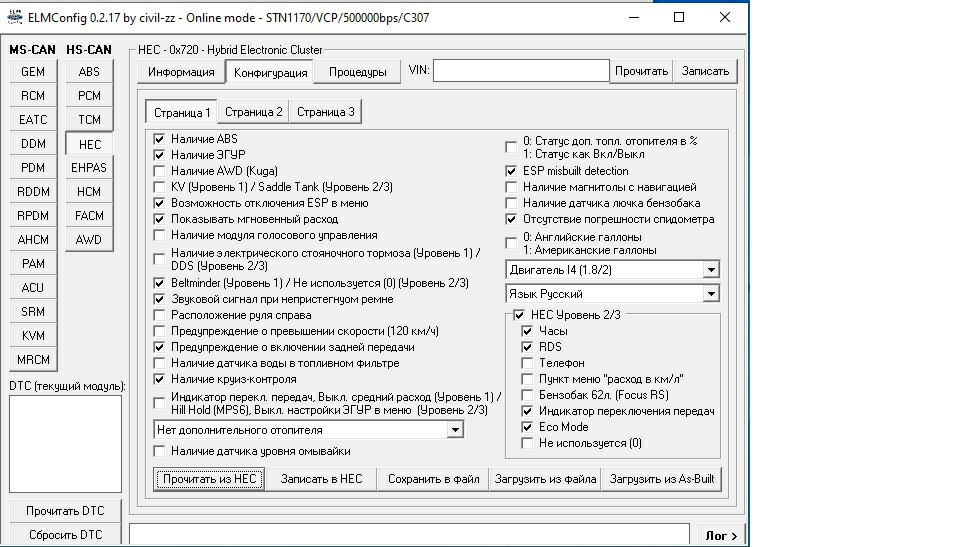Toggle the Eco Mode checkbox
960x547 pixels.
click(527, 427)
